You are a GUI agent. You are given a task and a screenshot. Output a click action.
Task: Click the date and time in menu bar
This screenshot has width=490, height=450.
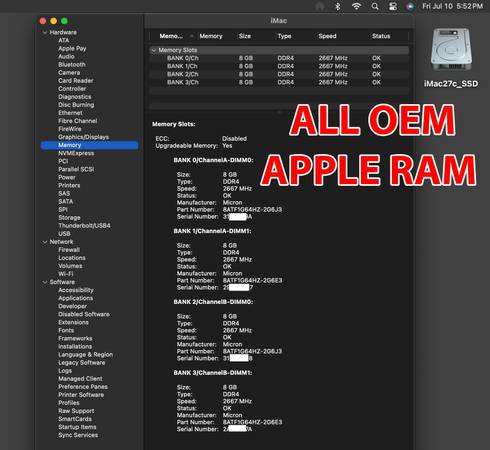(x=452, y=6)
